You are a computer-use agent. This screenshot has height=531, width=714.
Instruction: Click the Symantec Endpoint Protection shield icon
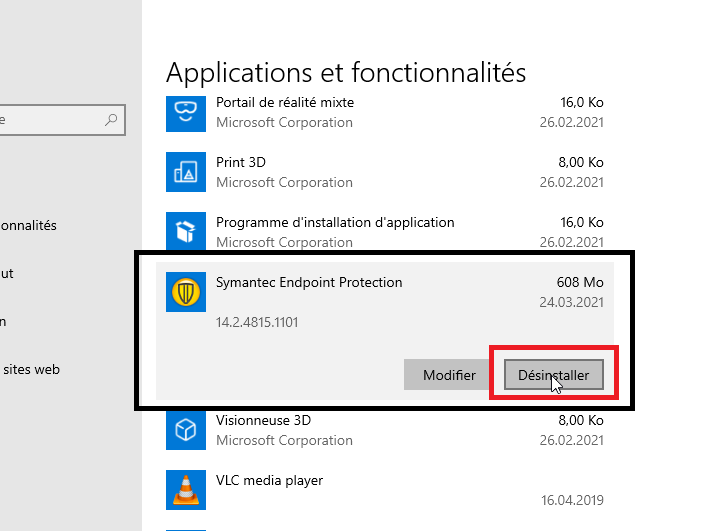[x=185, y=292]
